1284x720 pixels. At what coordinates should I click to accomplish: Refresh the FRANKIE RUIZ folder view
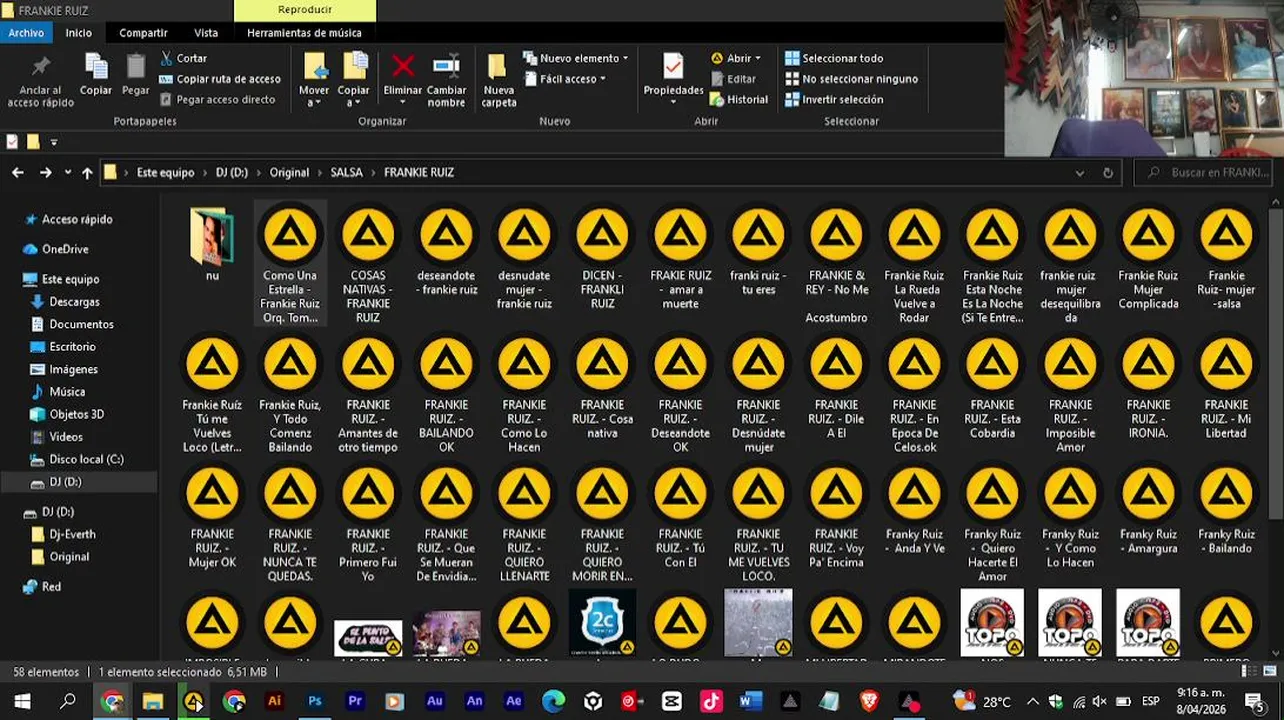tap(1108, 173)
